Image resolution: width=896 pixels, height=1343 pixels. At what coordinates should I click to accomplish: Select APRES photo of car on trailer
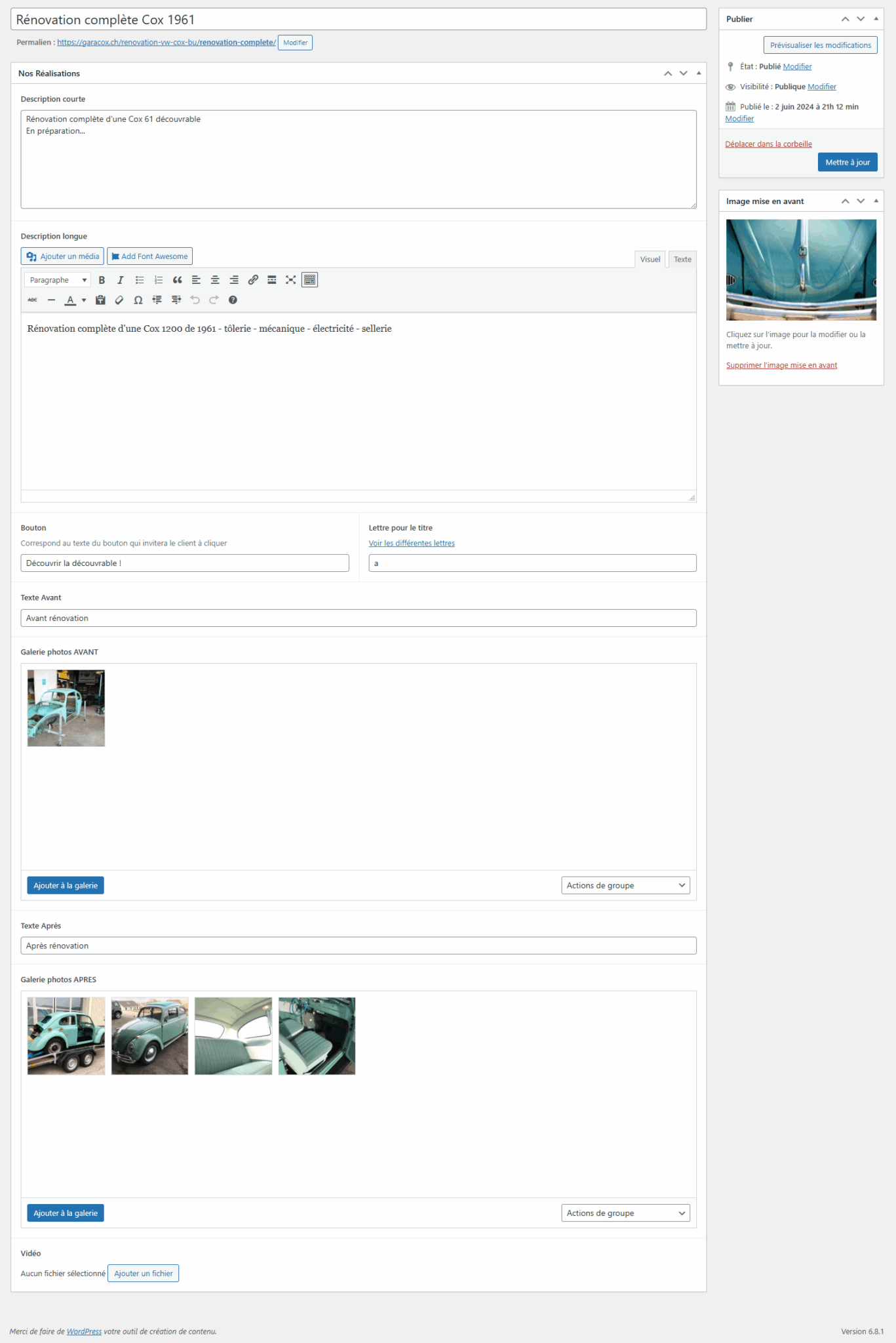tap(66, 1036)
